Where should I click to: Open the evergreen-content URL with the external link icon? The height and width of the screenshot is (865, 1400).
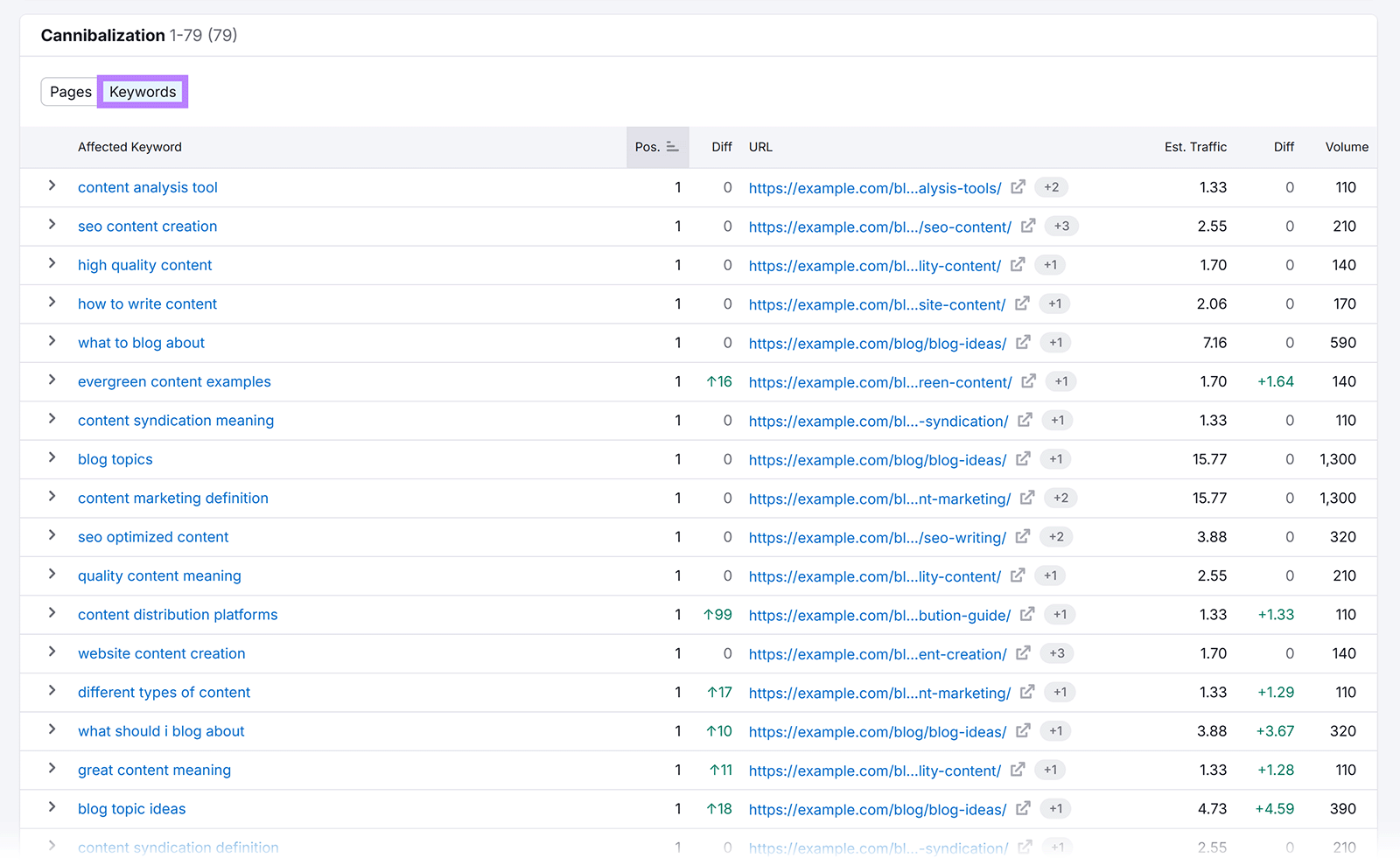click(1028, 382)
